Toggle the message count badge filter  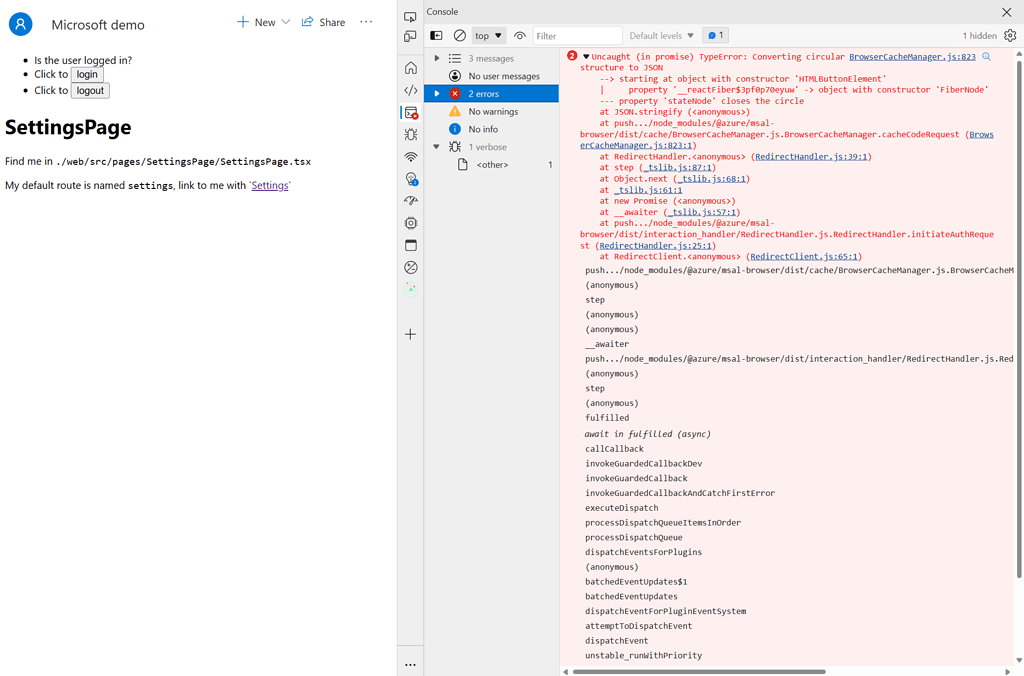coord(713,35)
